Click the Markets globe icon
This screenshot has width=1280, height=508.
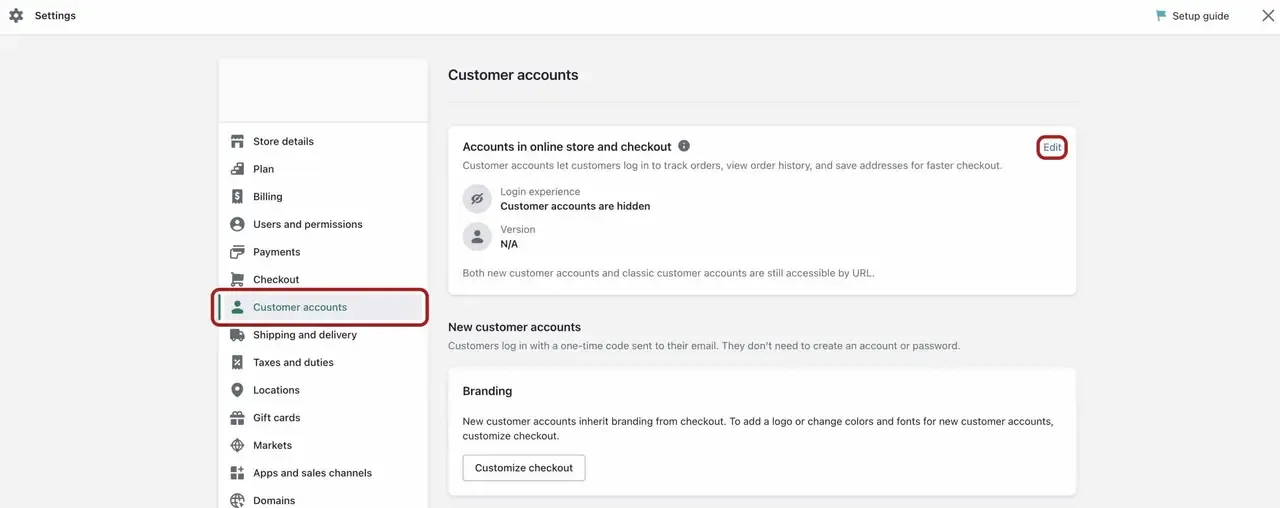pyautogui.click(x=237, y=445)
